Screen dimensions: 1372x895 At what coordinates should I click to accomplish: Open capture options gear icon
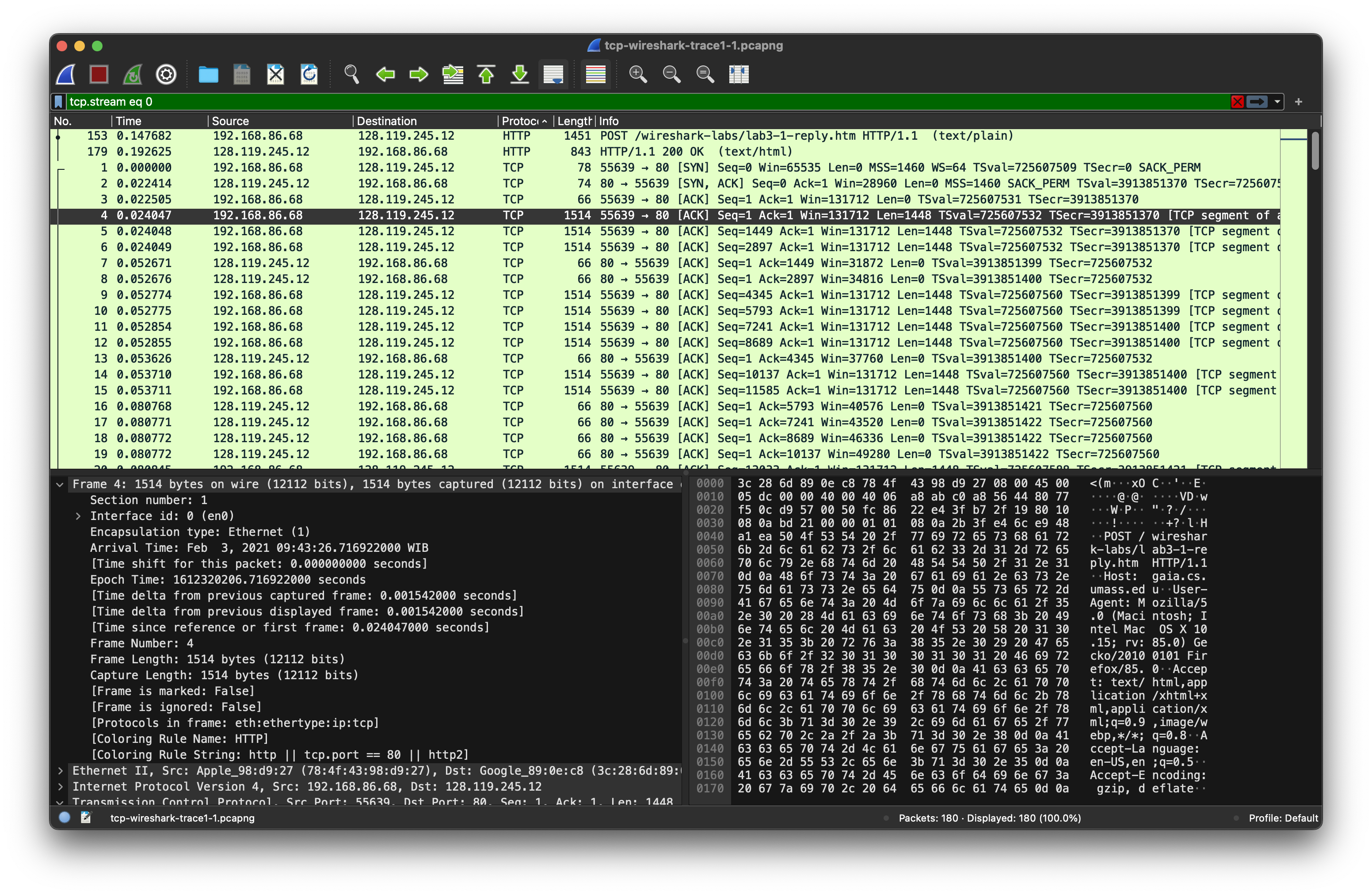166,74
